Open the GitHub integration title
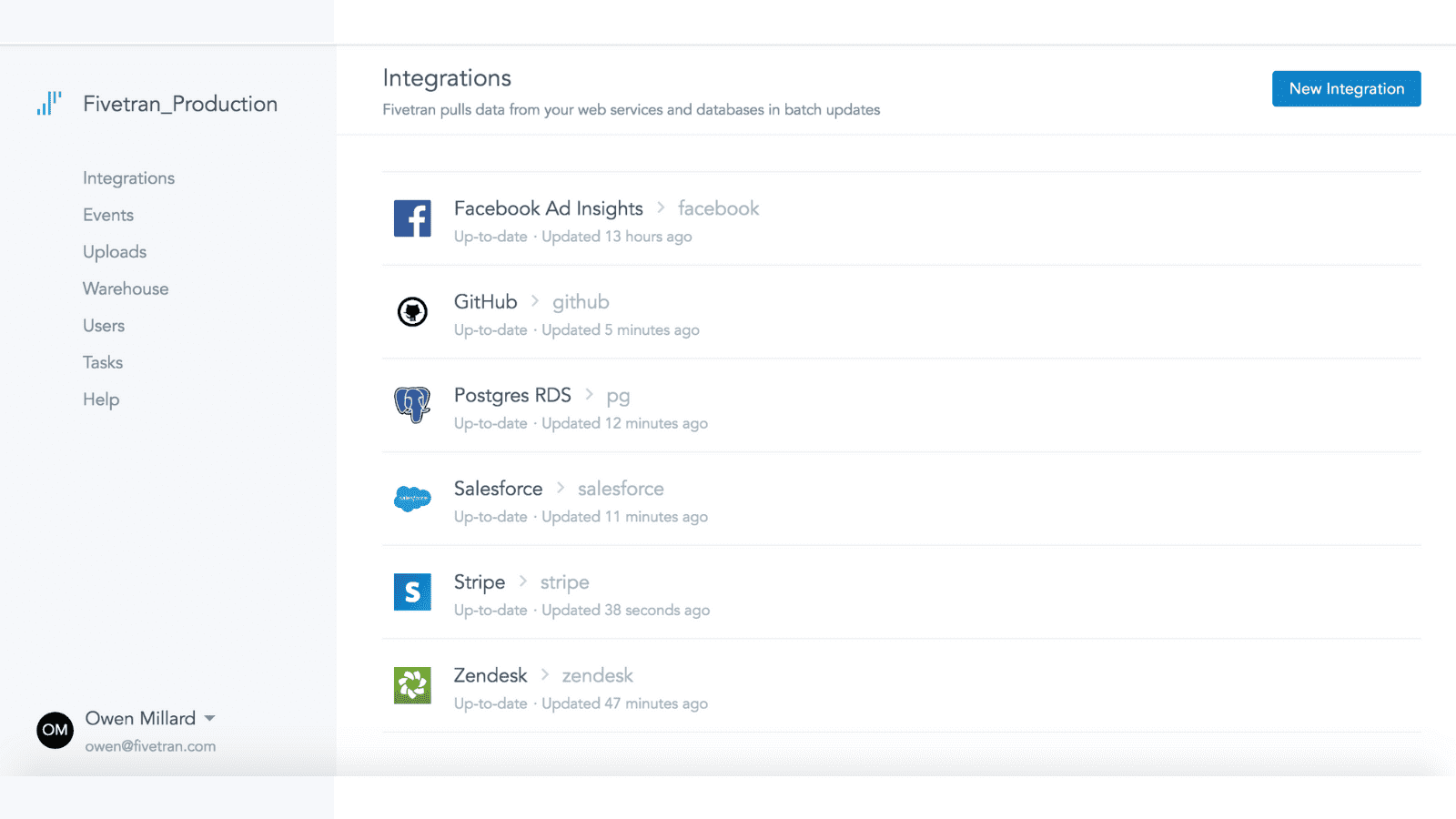1456x819 pixels. [486, 302]
